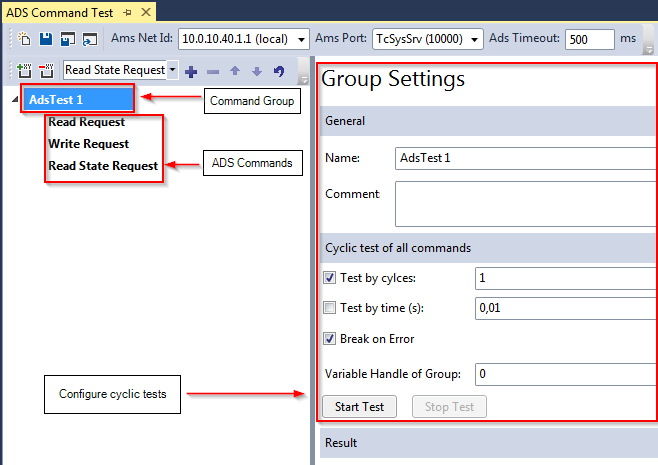Add command with blue plus icon
This screenshot has width=658, height=465.
(191, 71)
